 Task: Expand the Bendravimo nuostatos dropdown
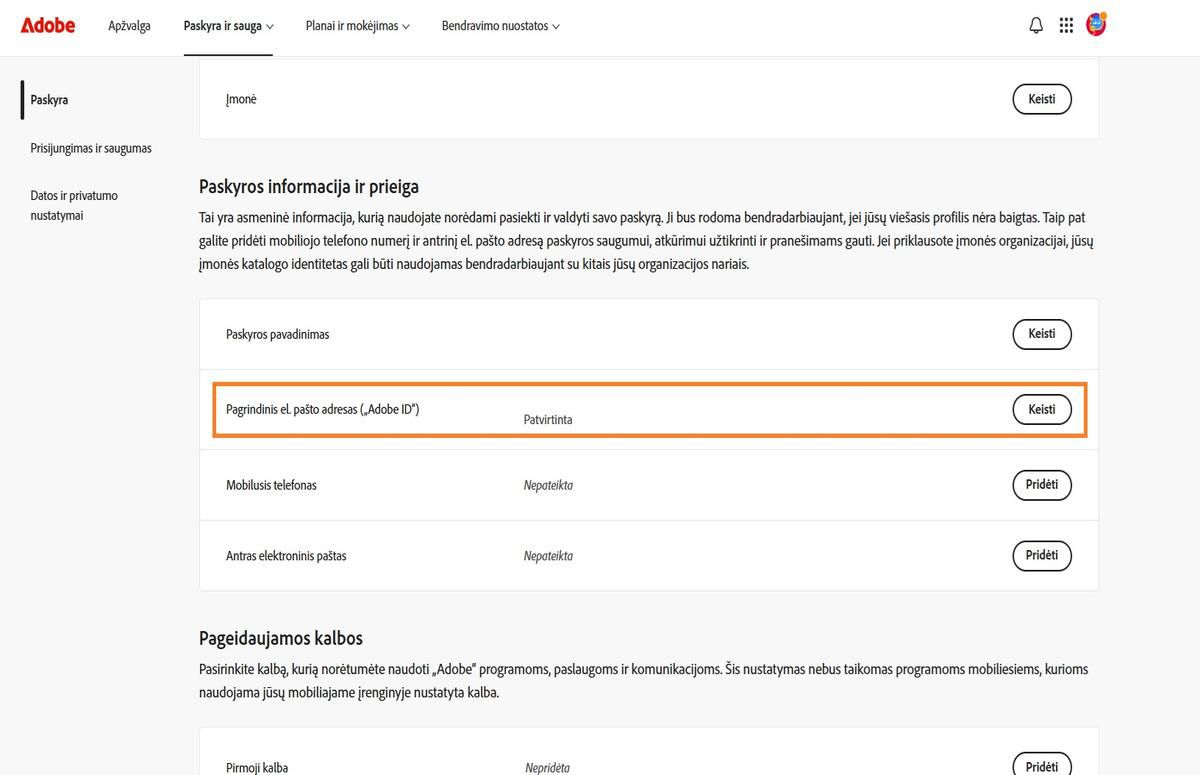click(500, 26)
